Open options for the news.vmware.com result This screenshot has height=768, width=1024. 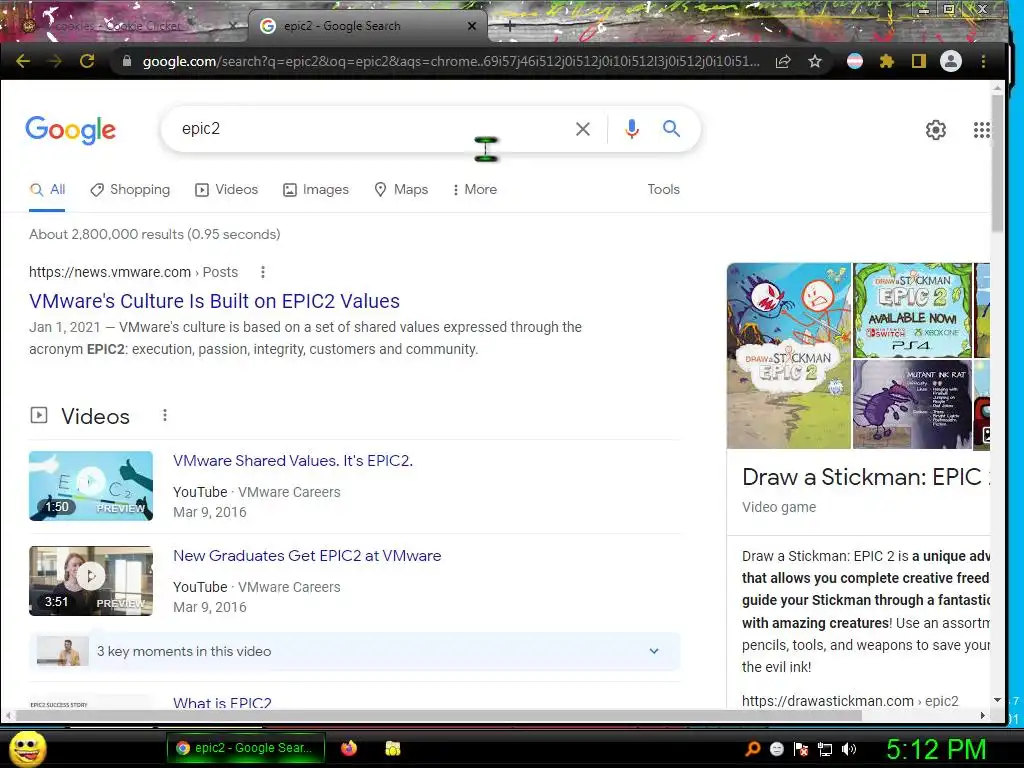pyautogui.click(x=263, y=272)
